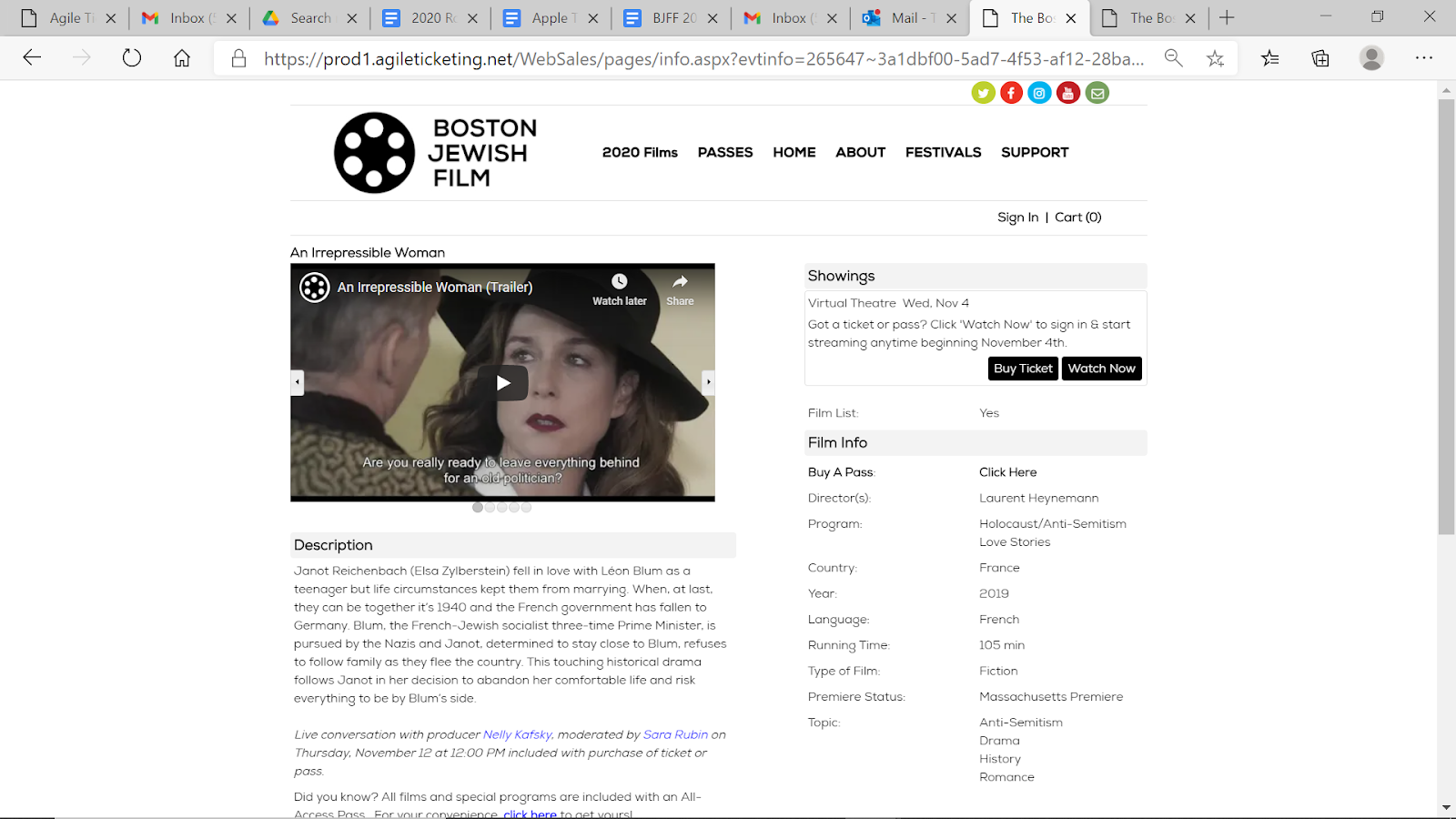Screen dimensions: 1456x819
Task: Click the film reel channel icon in trailer
Action: point(315,288)
